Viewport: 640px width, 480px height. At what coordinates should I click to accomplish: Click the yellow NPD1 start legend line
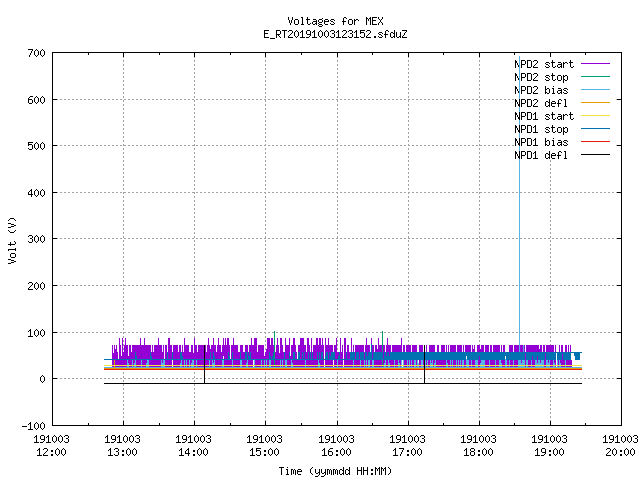click(x=595, y=116)
